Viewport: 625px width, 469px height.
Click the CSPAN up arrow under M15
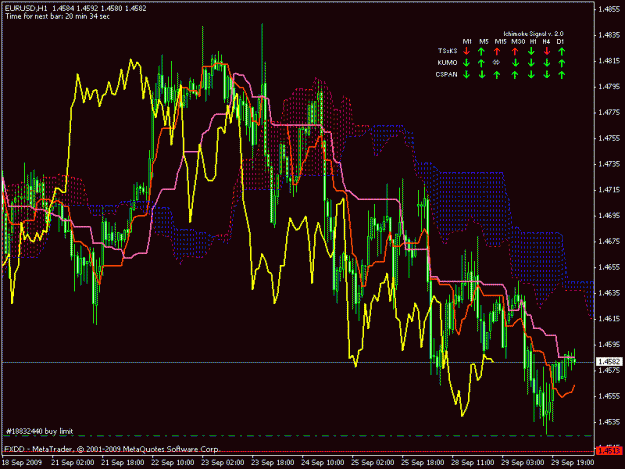coord(497,75)
